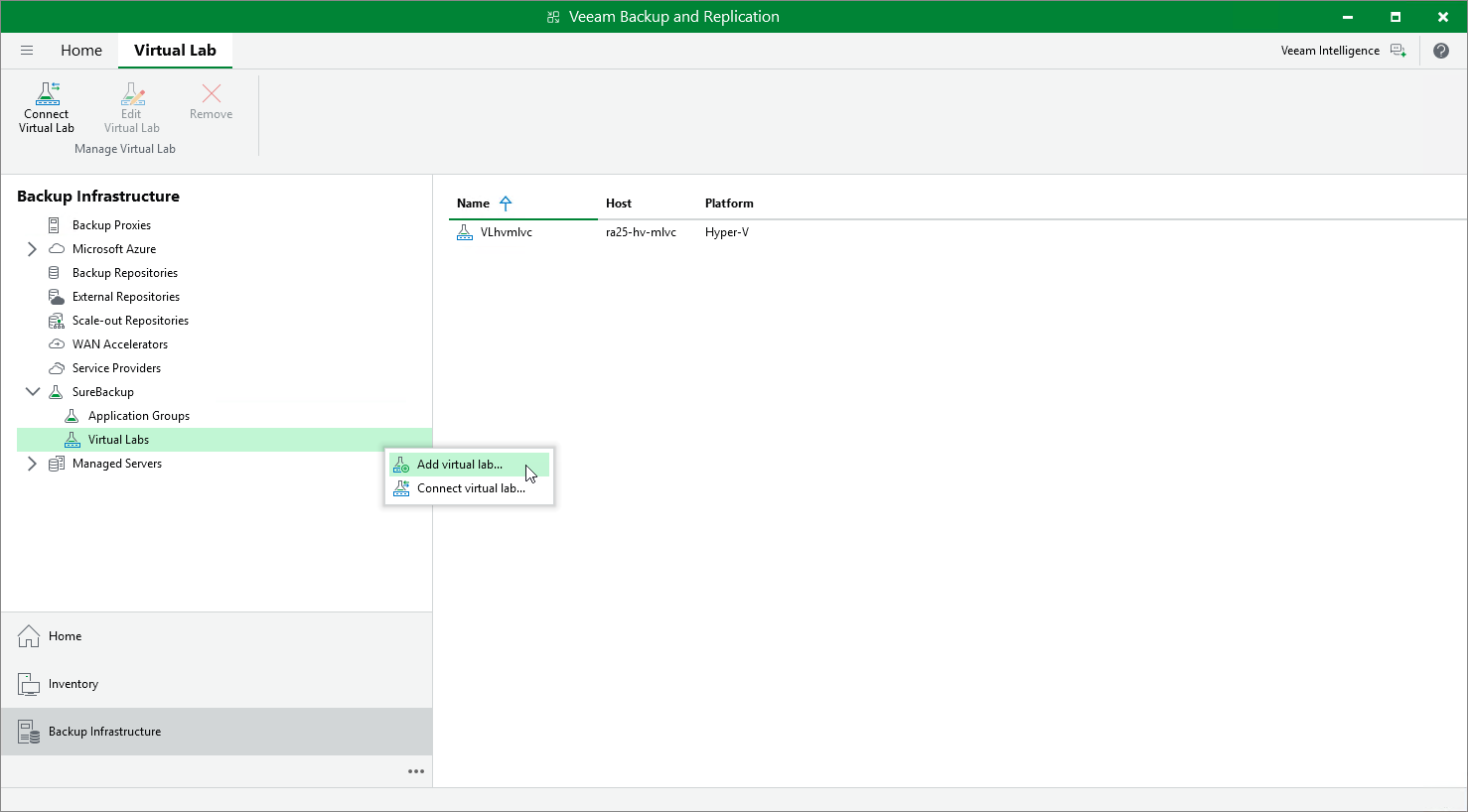Select the Backup Proxies tree label
This screenshot has height=812, width=1468.
point(111,225)
